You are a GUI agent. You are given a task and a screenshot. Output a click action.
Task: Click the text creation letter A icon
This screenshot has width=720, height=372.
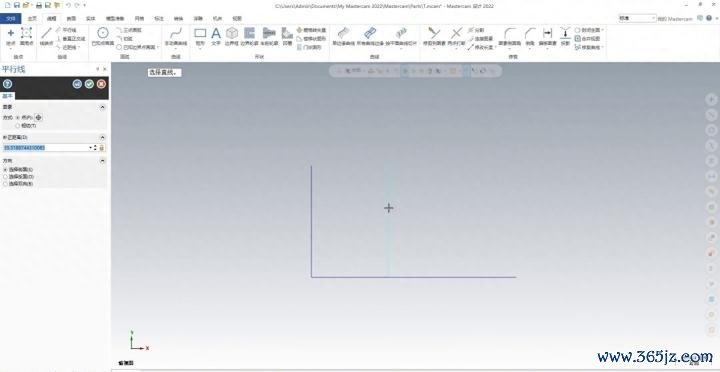(216, 36)
